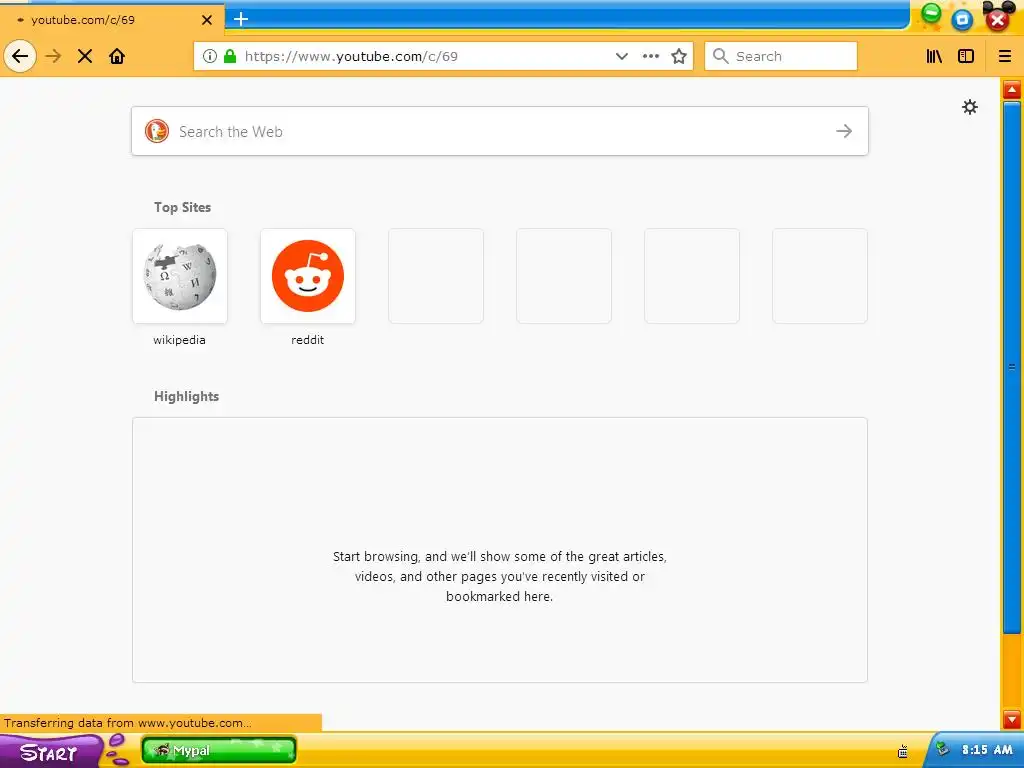Expand the address bar history dropdown arrow
1024x768 pixels.
pos(622,56)
